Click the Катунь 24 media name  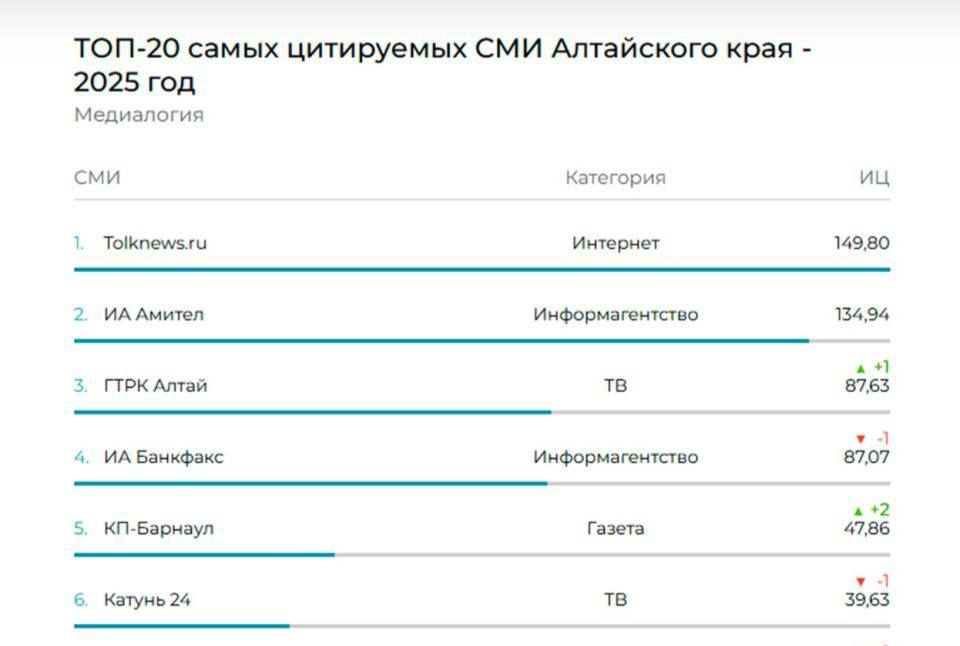coord(147,600)
